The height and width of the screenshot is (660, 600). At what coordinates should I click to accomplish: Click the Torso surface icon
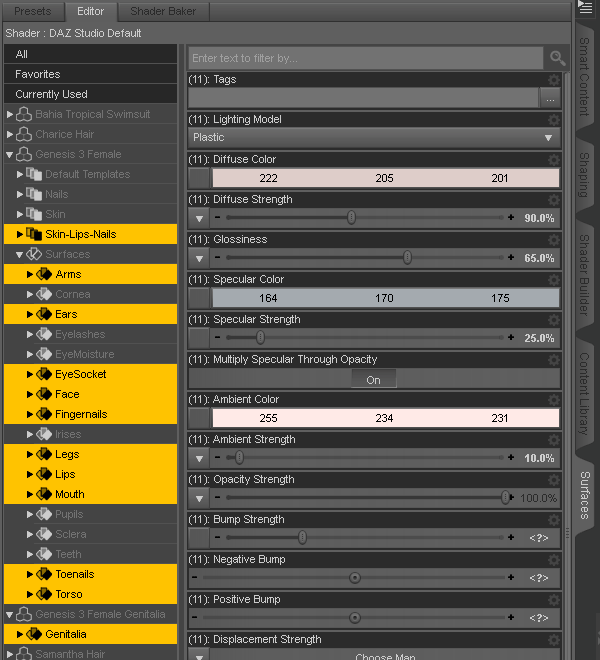click(x=44, y=594)
